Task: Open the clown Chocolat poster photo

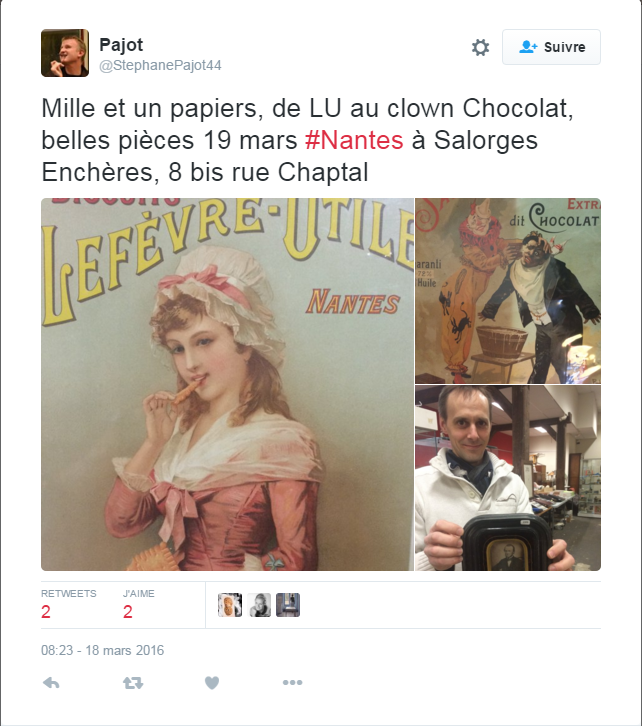Action: (x=508, y=291)
